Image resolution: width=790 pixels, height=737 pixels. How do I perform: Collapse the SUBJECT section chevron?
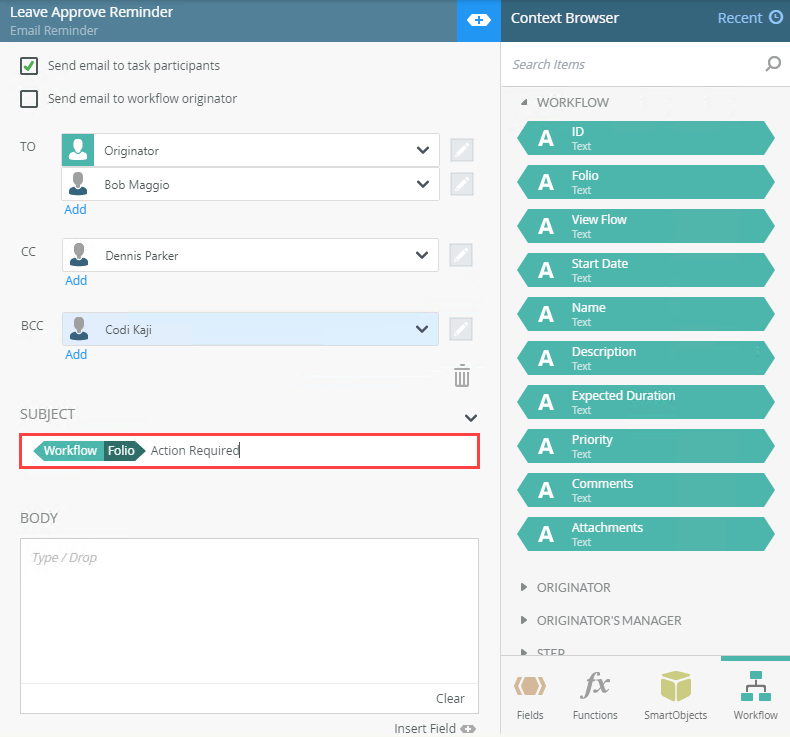pos(470,417)
